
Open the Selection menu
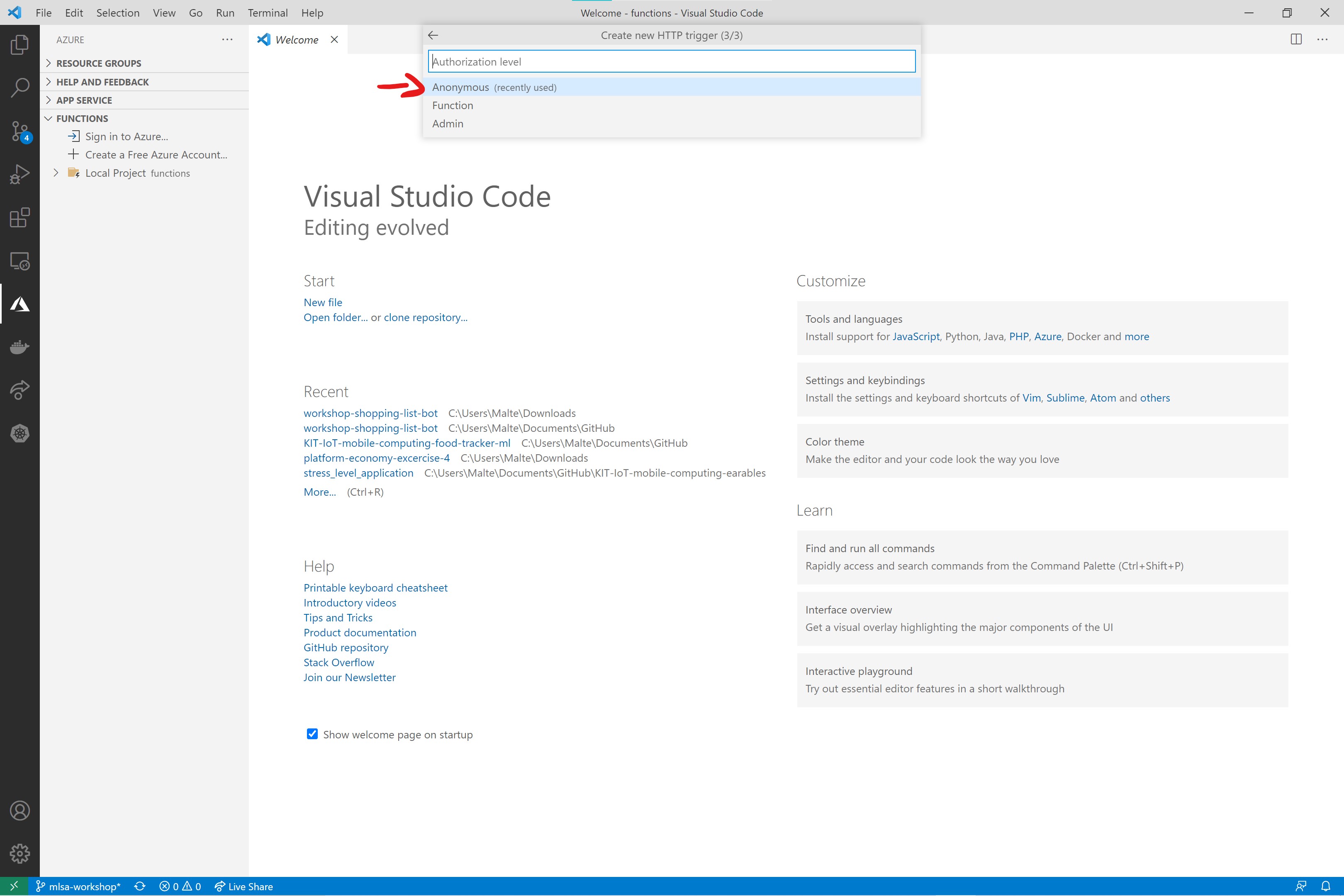click(x=118, y=12)
